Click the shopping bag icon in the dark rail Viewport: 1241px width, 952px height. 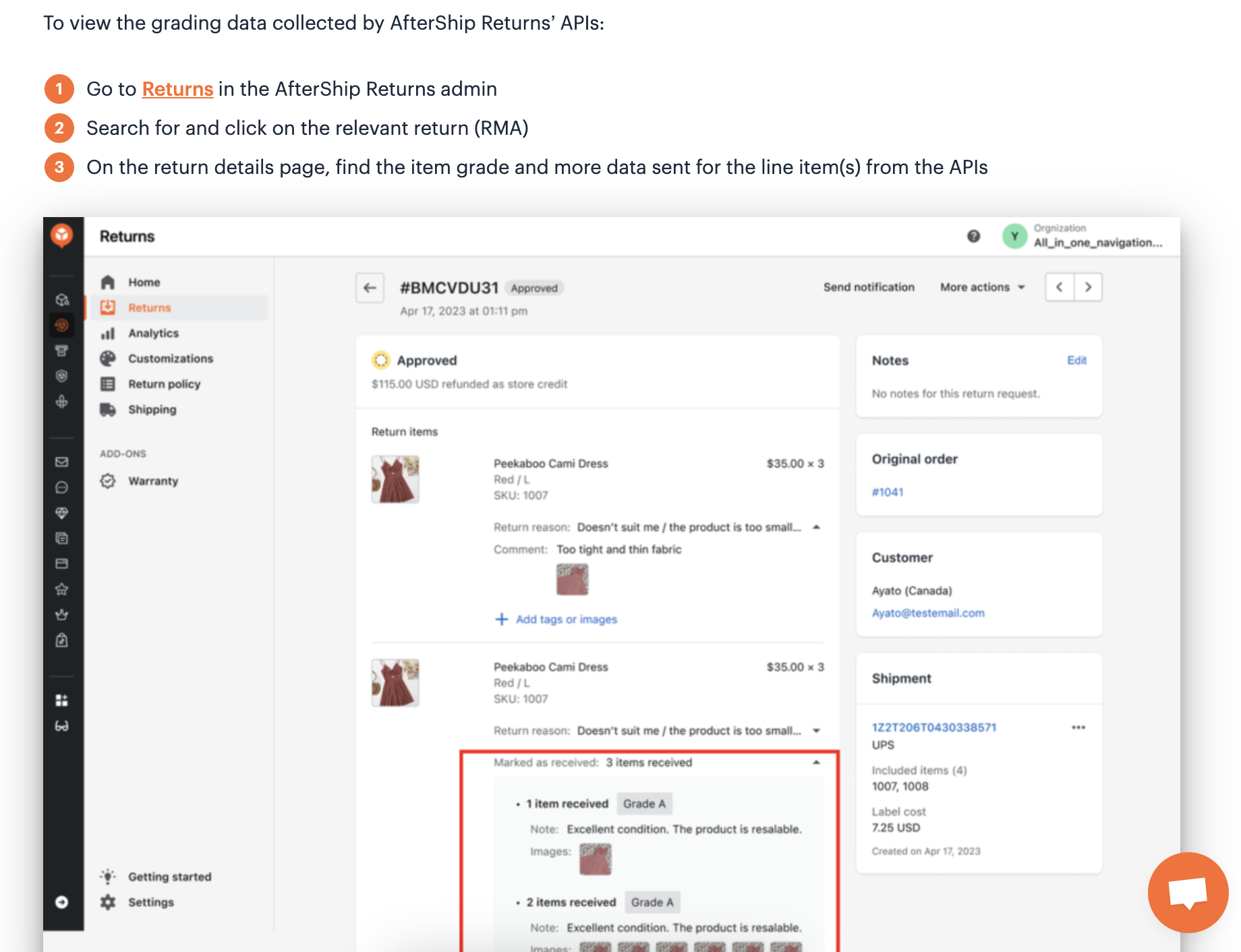click(62, 641)
